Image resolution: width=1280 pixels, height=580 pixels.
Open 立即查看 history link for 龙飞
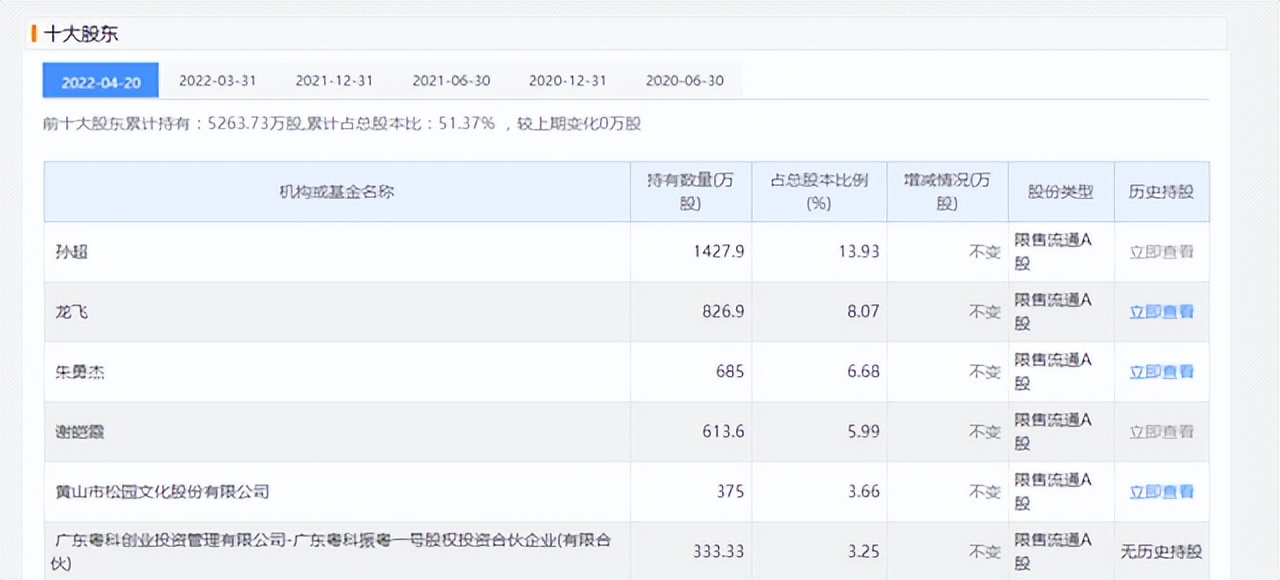click(x=1162, y=312)
